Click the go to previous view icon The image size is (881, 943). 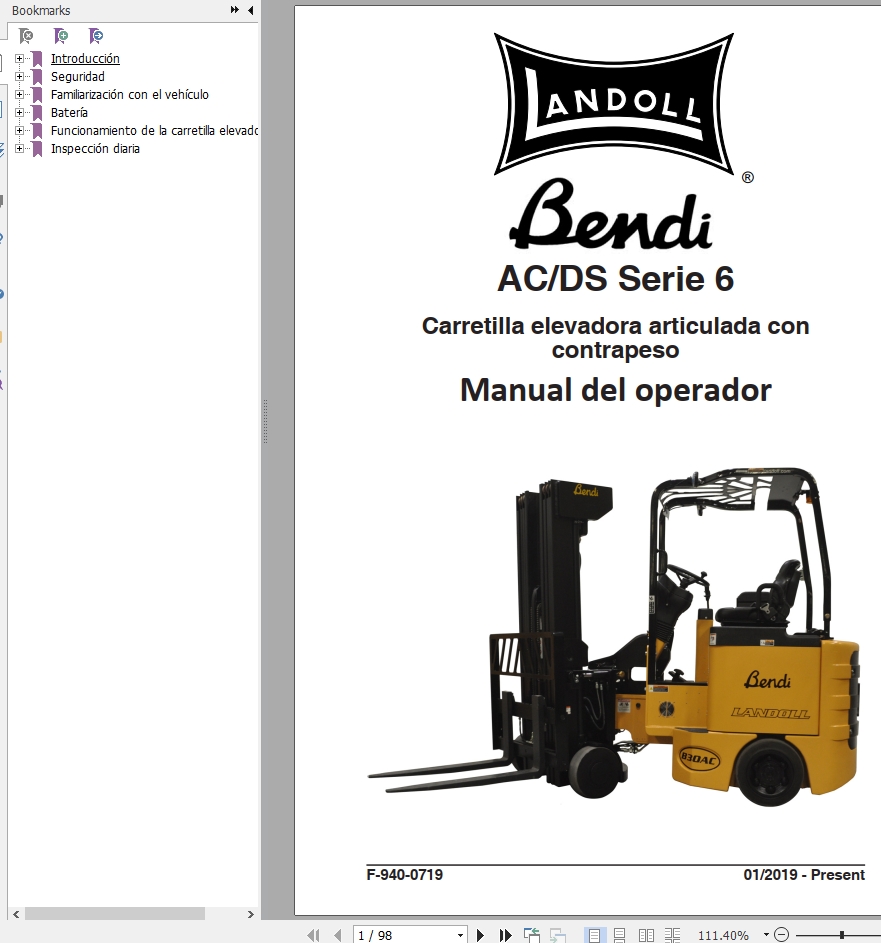pos(532,935)
